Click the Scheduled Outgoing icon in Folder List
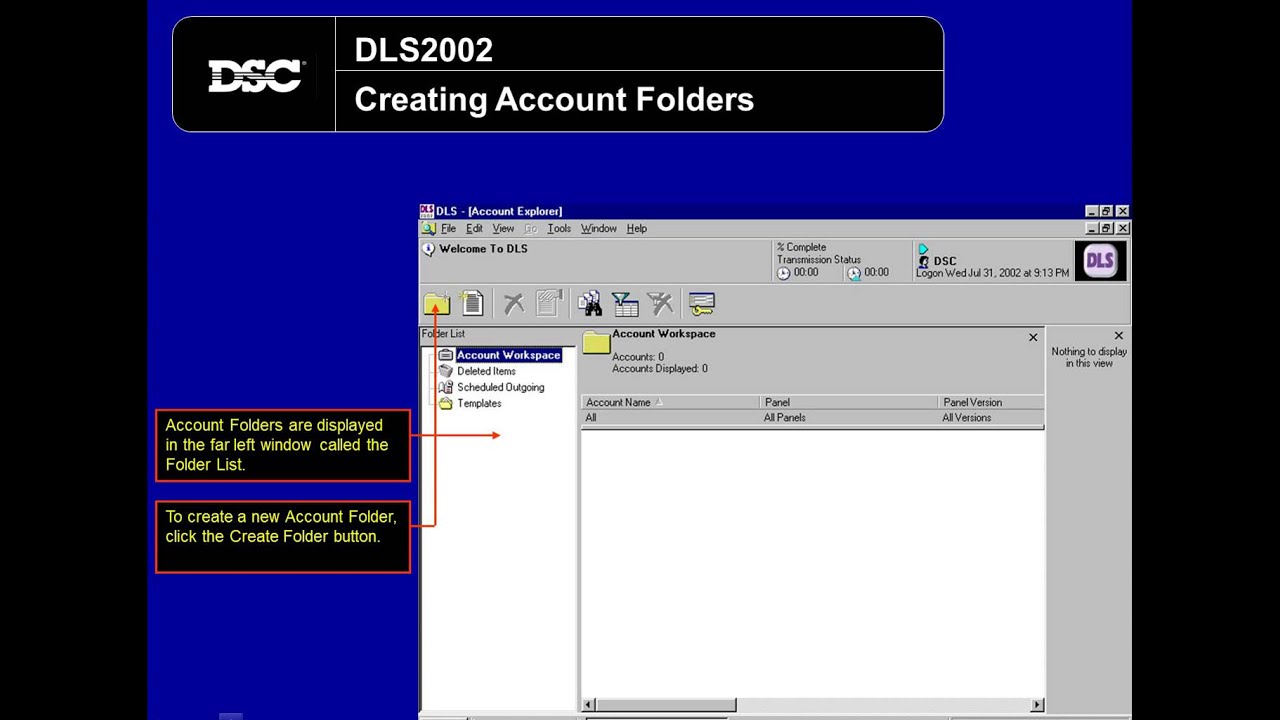 (446, 387)
